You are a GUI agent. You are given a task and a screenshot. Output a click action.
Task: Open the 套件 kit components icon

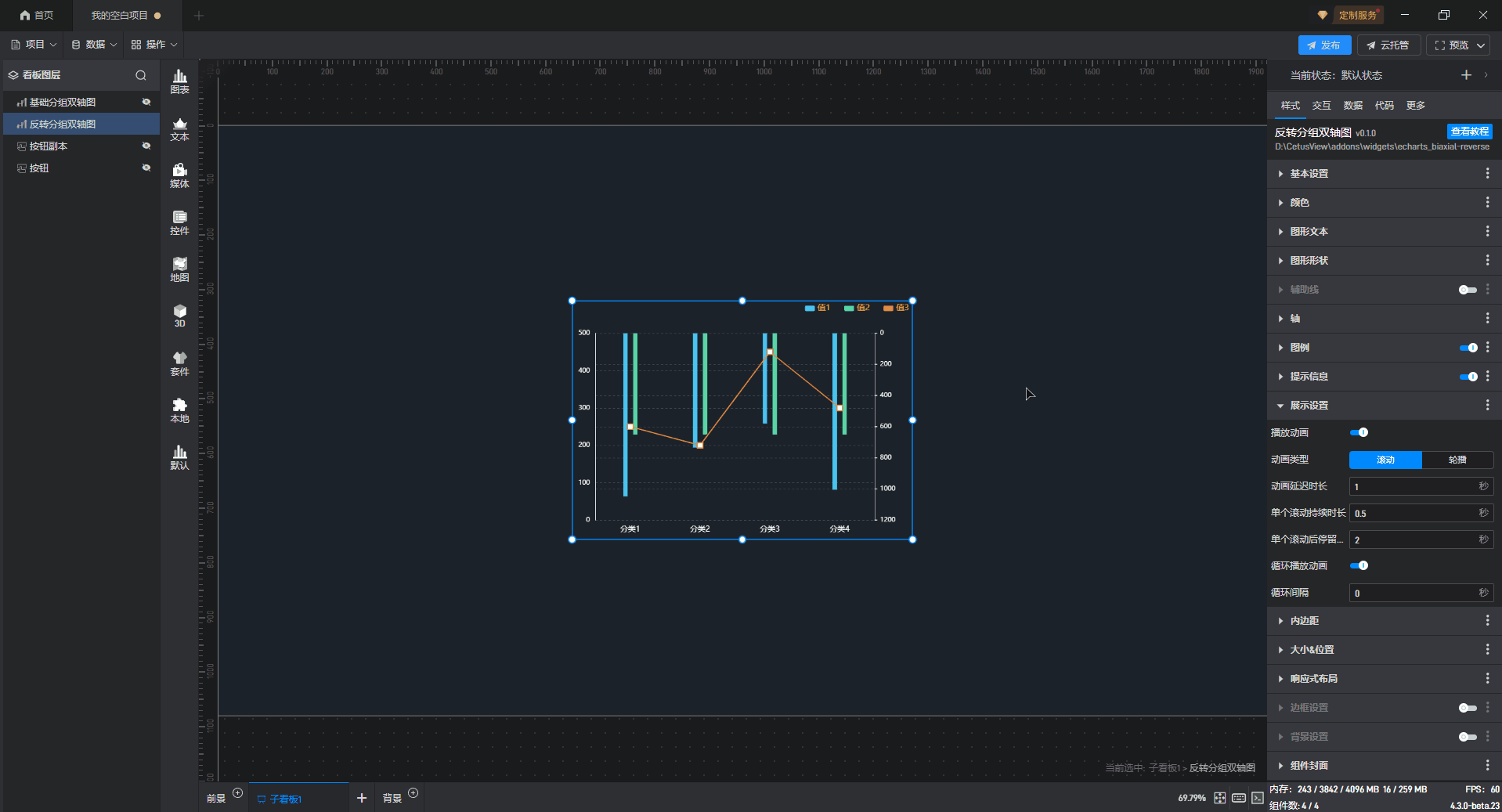tap(179, 363)
